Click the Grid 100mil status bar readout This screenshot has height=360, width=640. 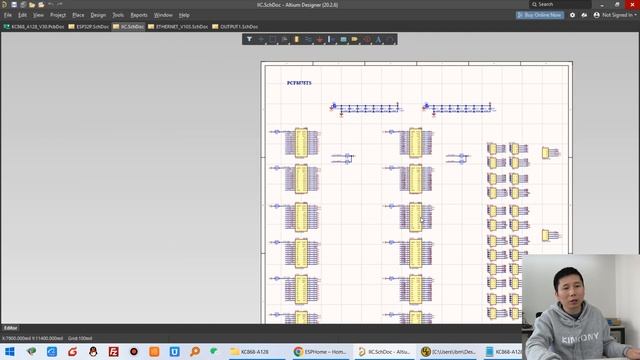tap(80, 338)
